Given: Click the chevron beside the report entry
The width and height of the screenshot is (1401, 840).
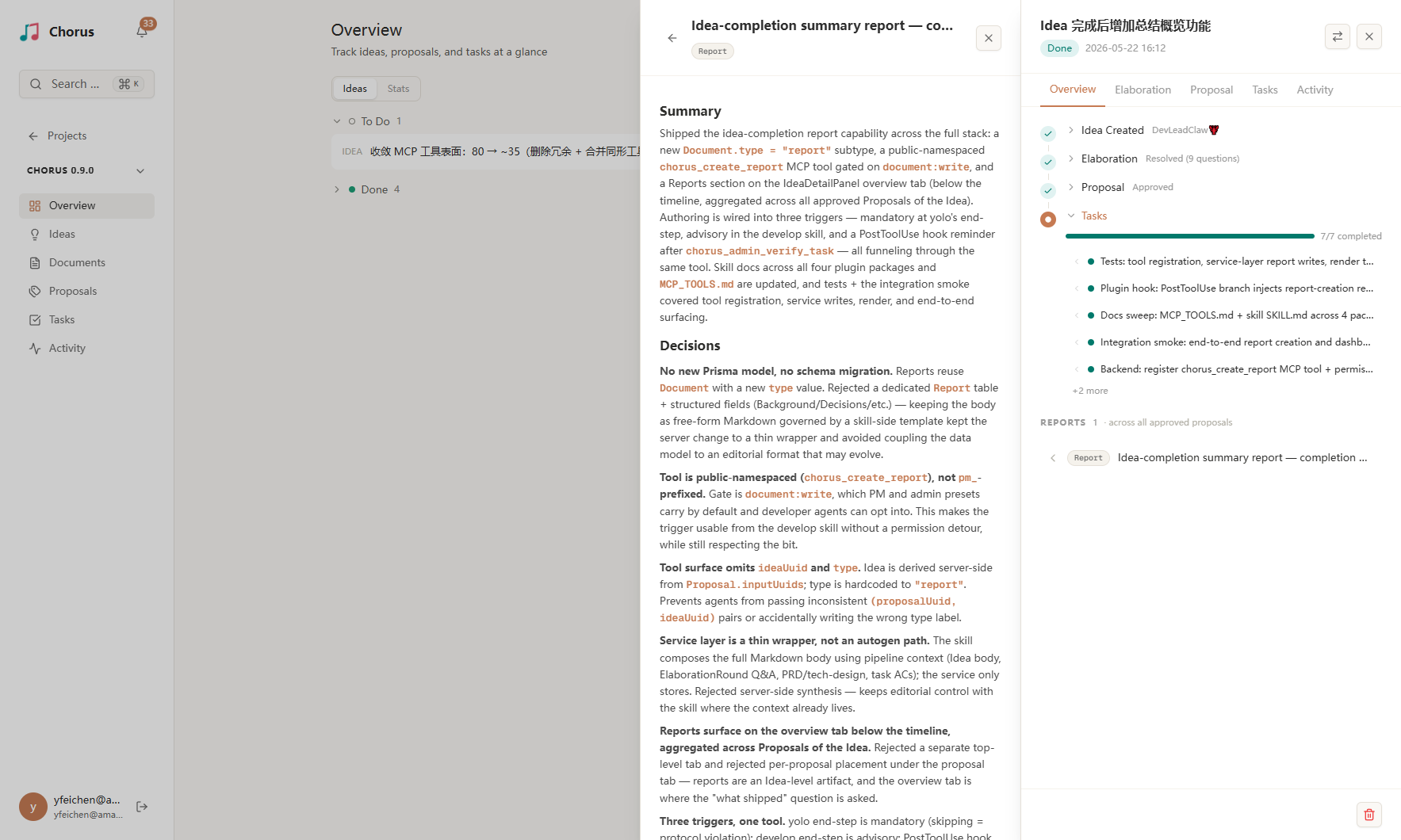Looking at the screenshot, I should (x=1053, y=458).
